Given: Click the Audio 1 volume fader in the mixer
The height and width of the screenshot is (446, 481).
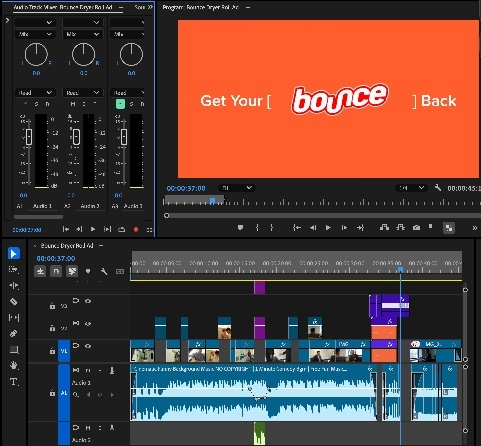Looking at the screenshot, I should pos(29,137).
